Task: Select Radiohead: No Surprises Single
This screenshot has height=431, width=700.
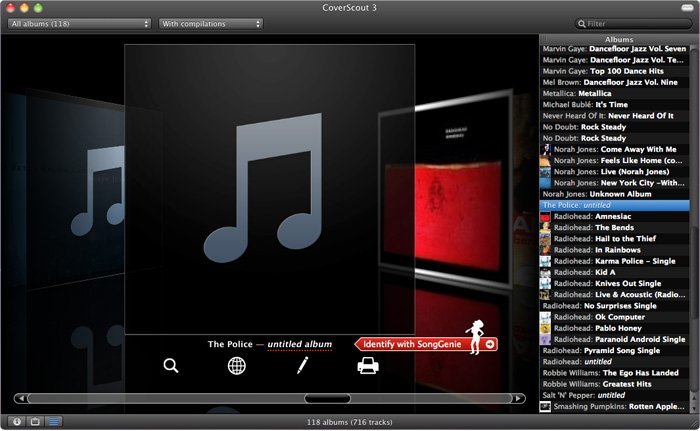Action: point(614,305)
